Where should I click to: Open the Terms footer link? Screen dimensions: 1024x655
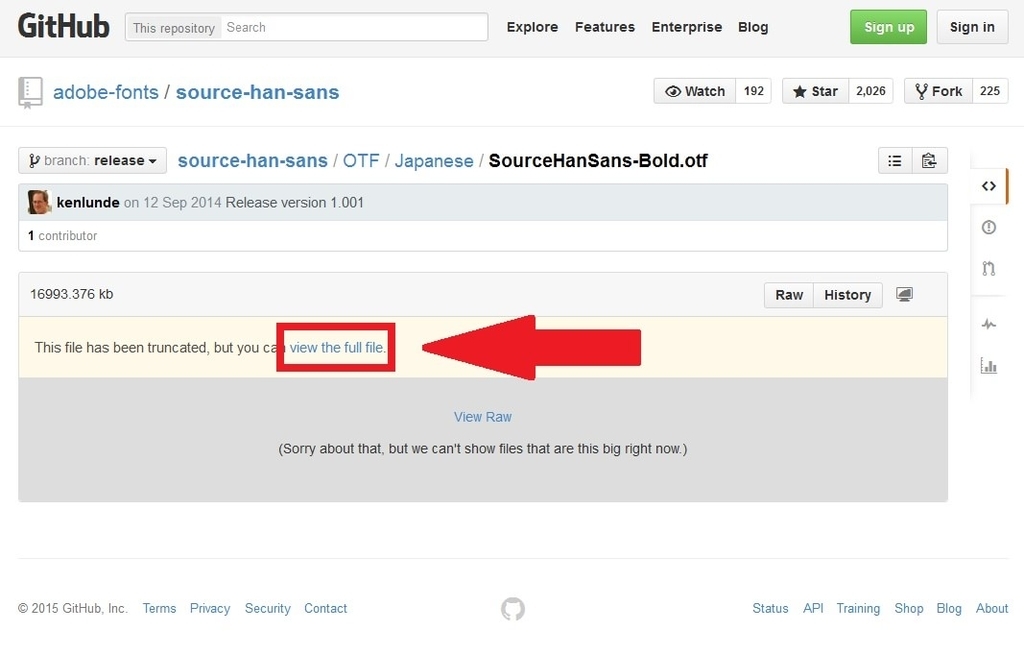point(159,608)
